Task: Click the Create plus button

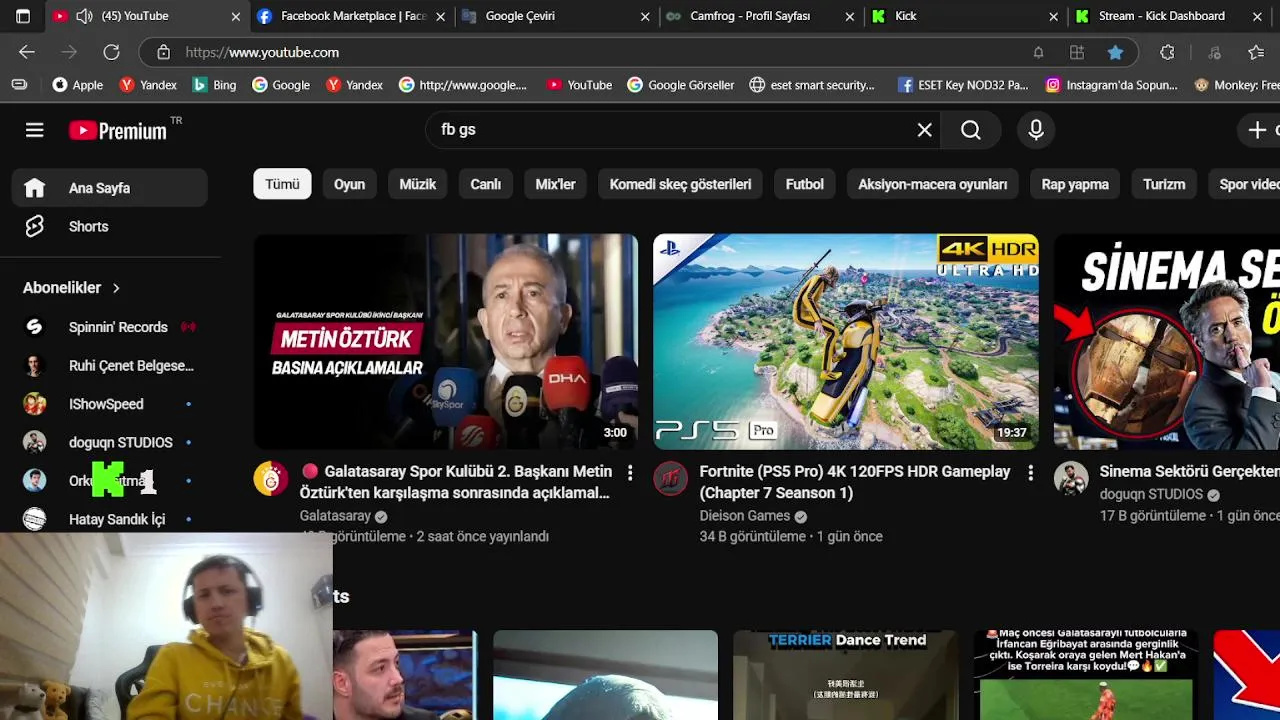Action: click(1257, 130)
